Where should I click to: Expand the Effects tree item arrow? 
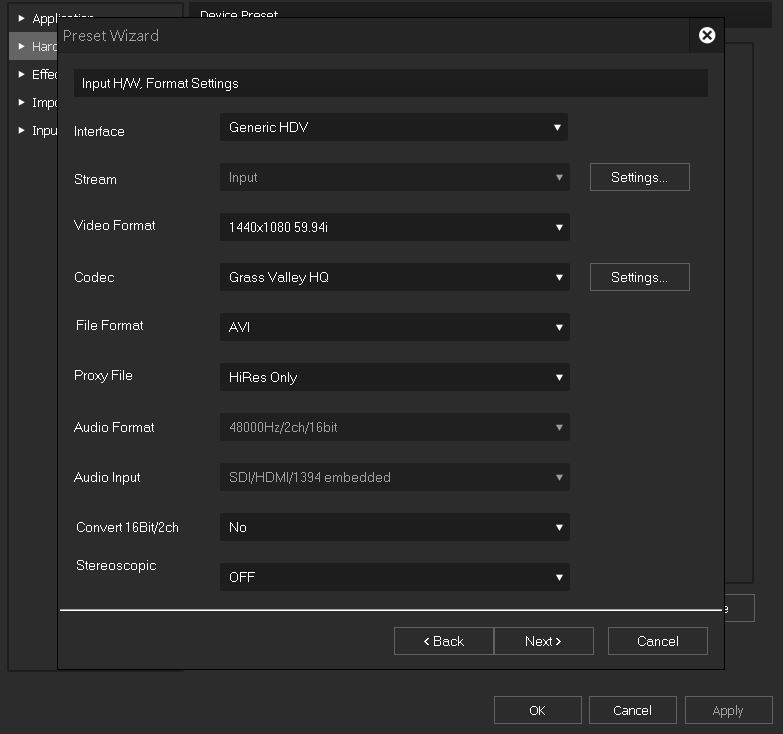(22, 74)
